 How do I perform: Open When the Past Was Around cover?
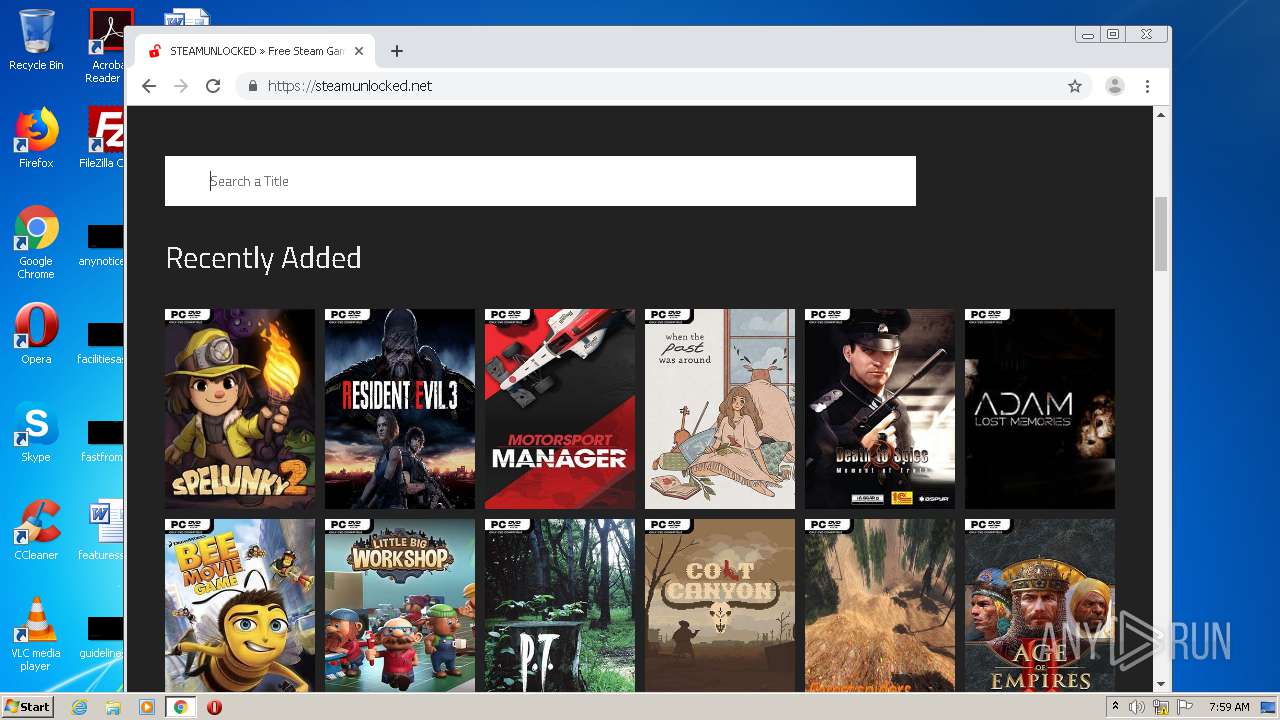[x=720, y=409]
